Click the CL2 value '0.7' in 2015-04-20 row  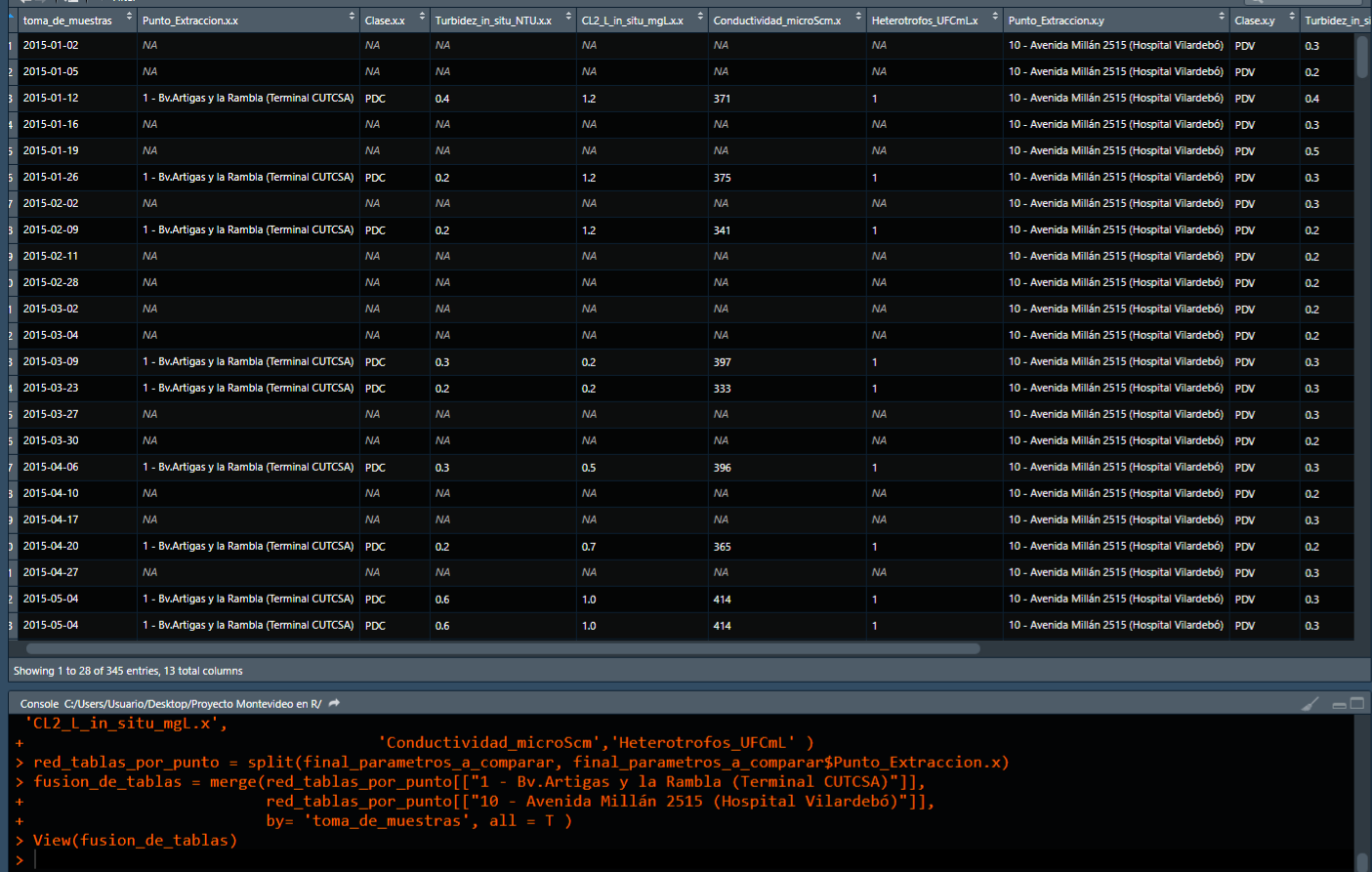point(589,547)
